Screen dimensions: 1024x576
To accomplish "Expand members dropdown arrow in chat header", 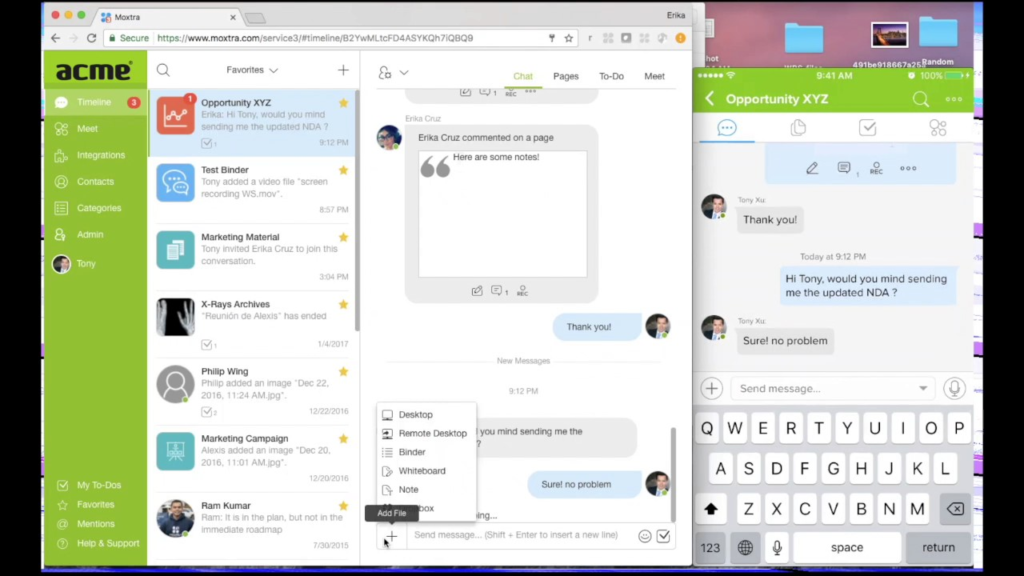I will pyautogui.click(x=404, y=72).
